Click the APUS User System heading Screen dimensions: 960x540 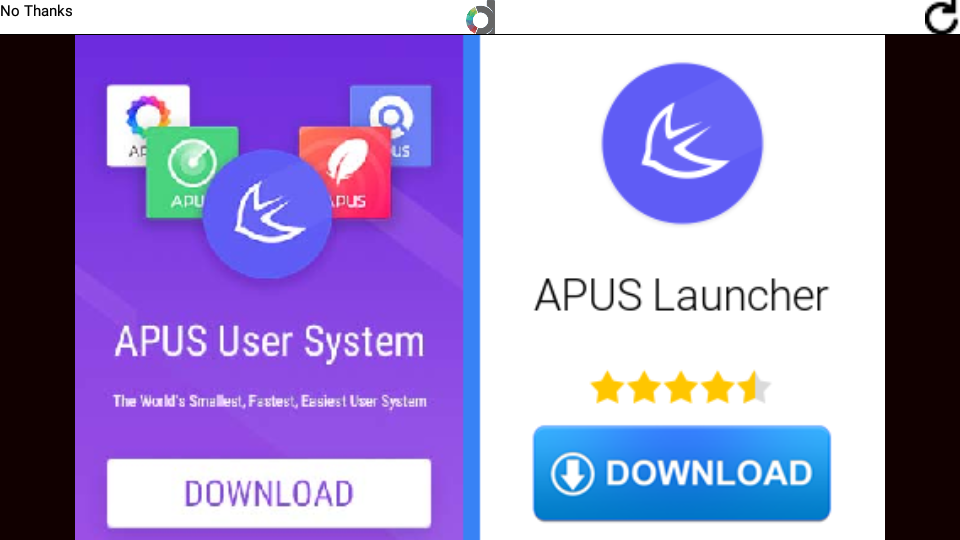(x=269, y=341)
